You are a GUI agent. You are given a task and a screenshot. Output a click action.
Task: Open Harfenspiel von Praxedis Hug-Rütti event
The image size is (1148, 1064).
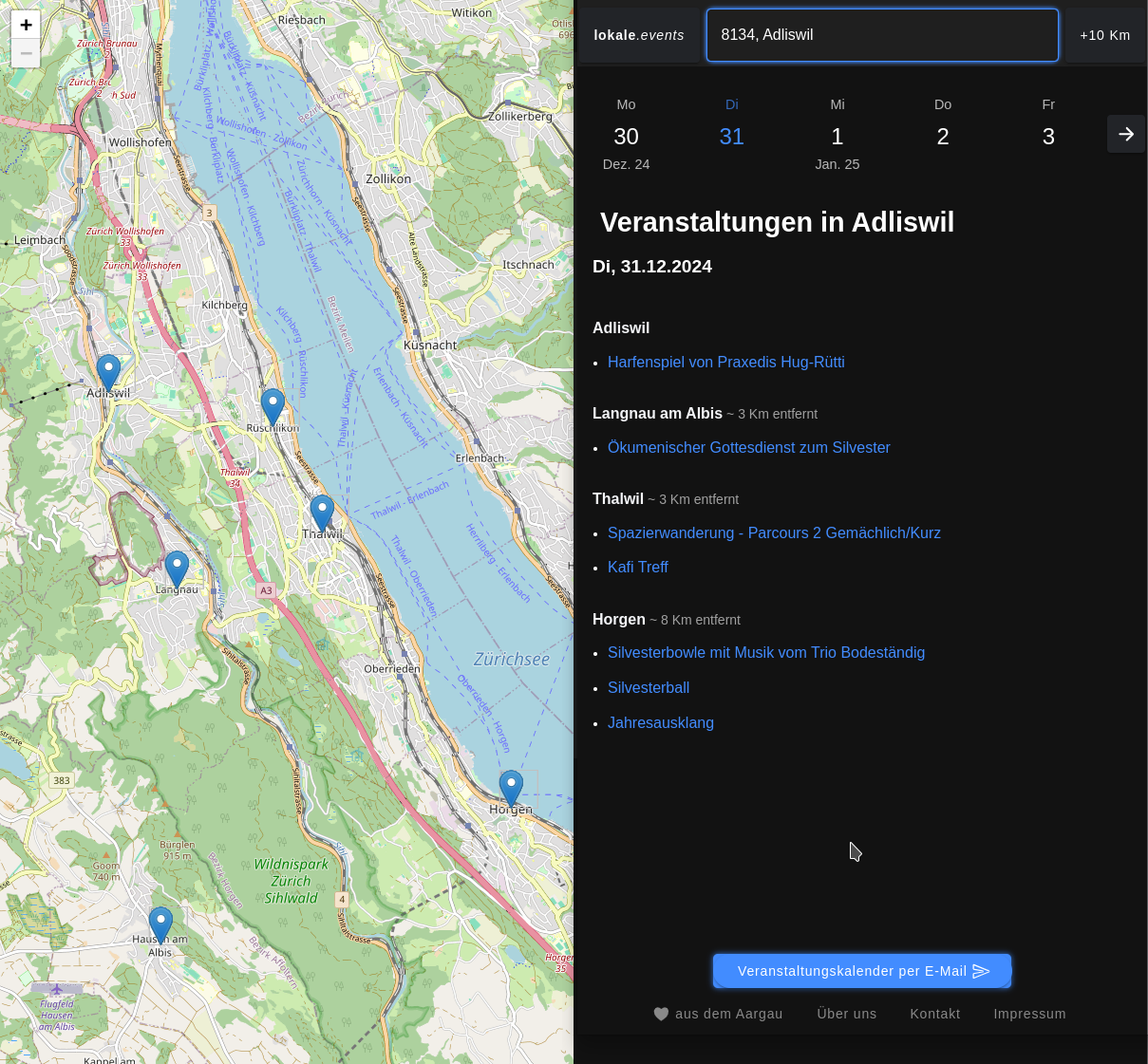click(x=725, y=362)
